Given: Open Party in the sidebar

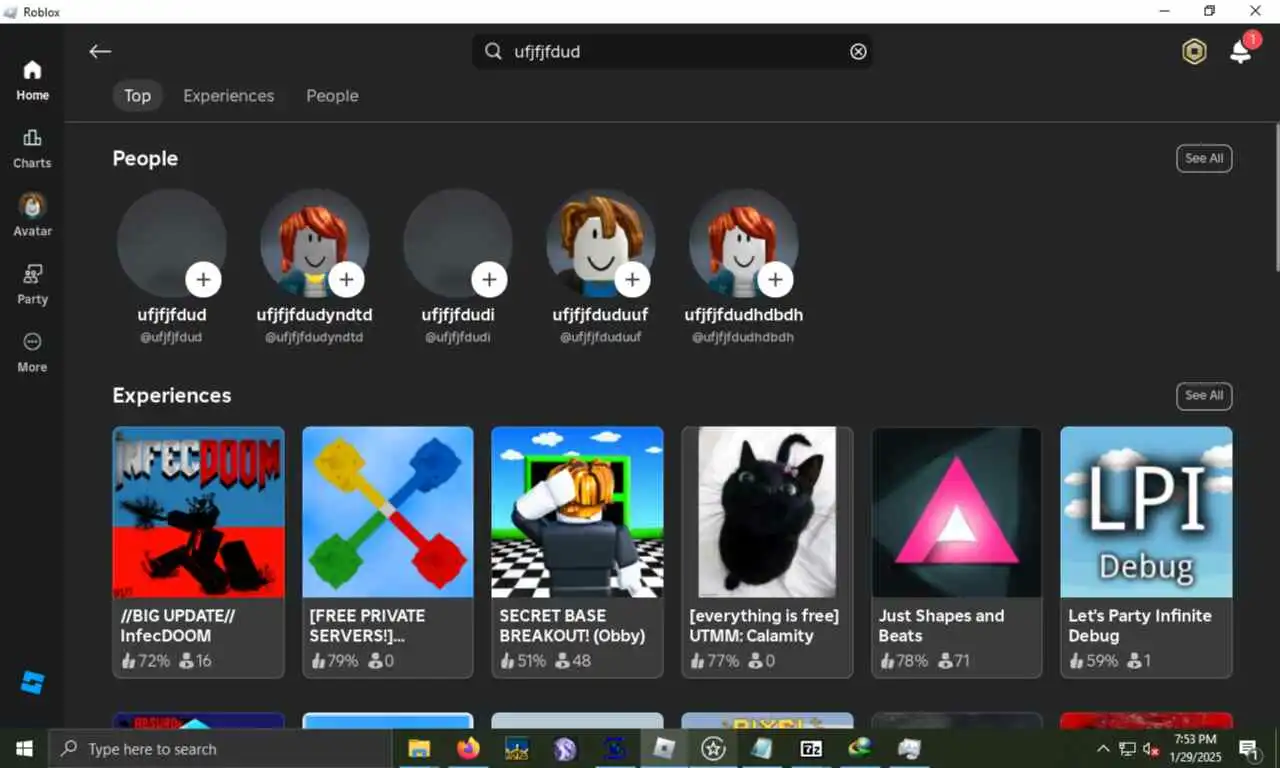Looking at the screenshot, I should click(x=32, y=285).
